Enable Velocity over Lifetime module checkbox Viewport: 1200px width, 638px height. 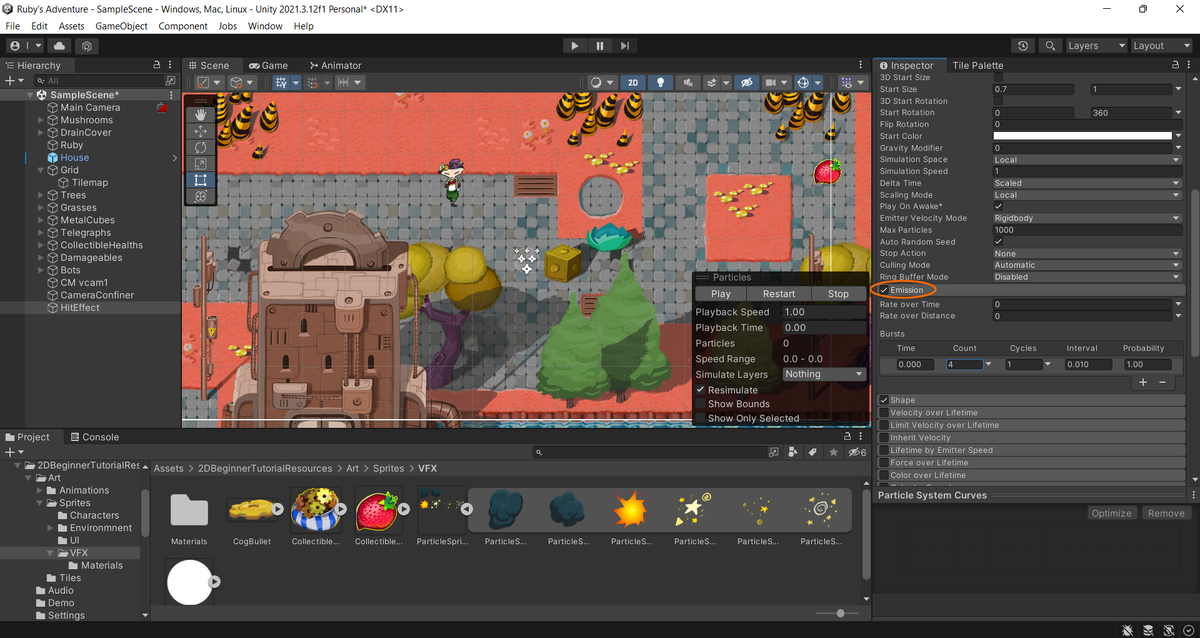(884, 412)
